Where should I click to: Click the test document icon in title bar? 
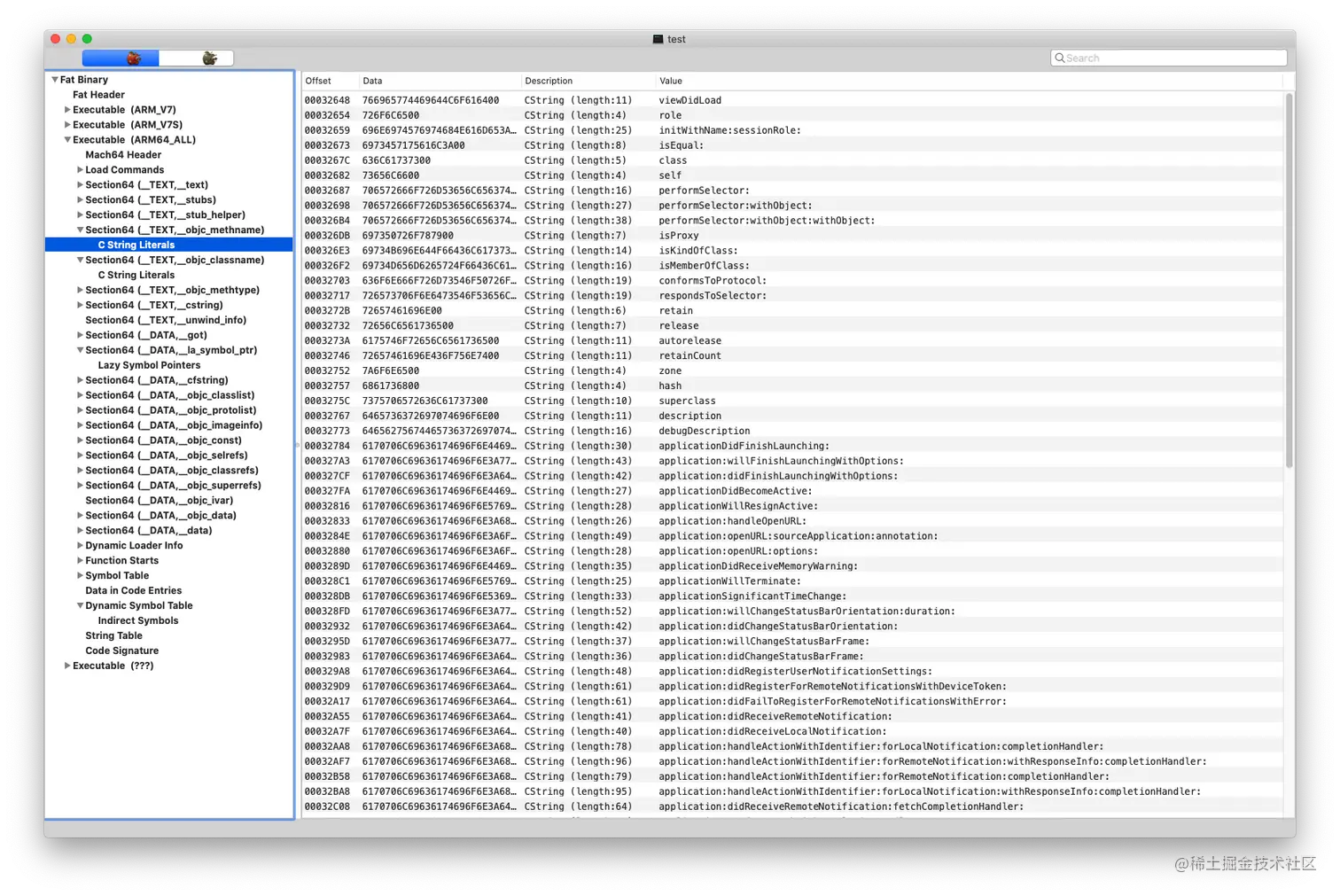pyautogui.click(x=658, y=39)
